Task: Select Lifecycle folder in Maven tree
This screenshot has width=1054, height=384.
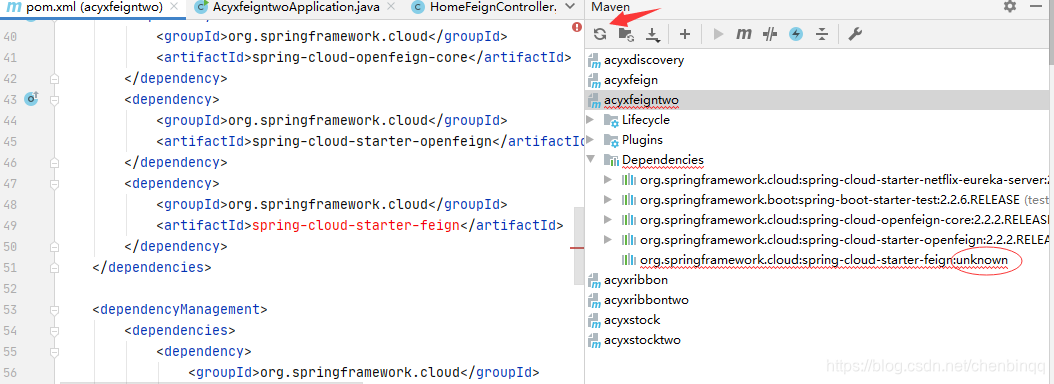Action: coord(645,120)
